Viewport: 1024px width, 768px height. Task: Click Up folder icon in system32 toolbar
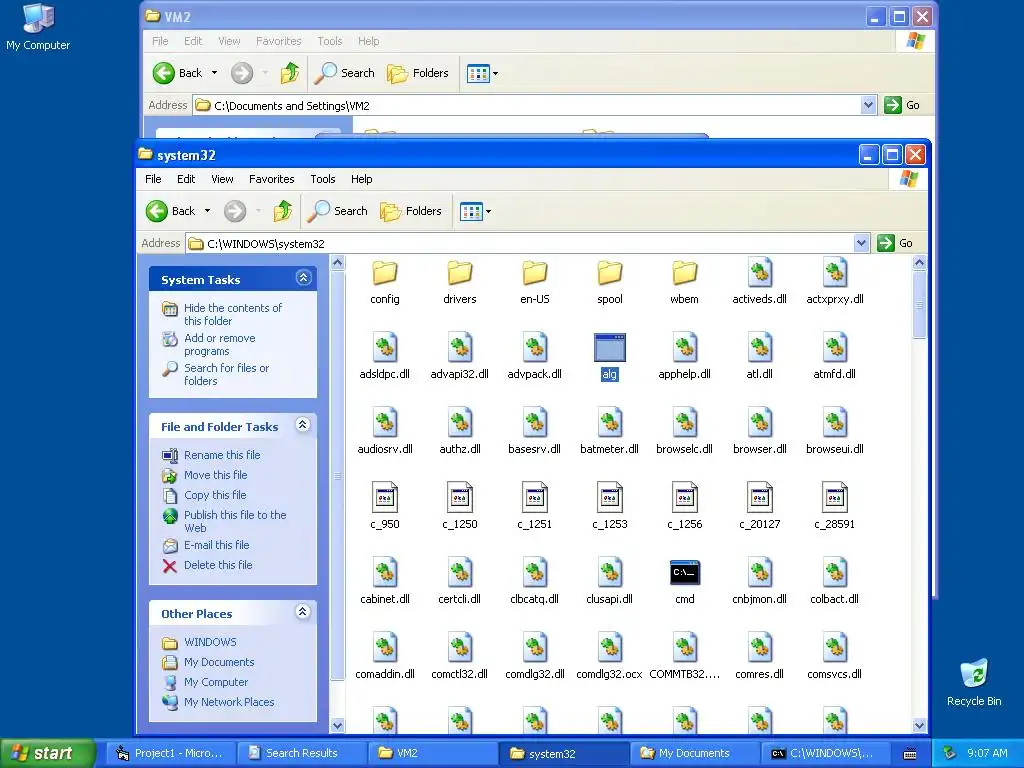point(283,211)
